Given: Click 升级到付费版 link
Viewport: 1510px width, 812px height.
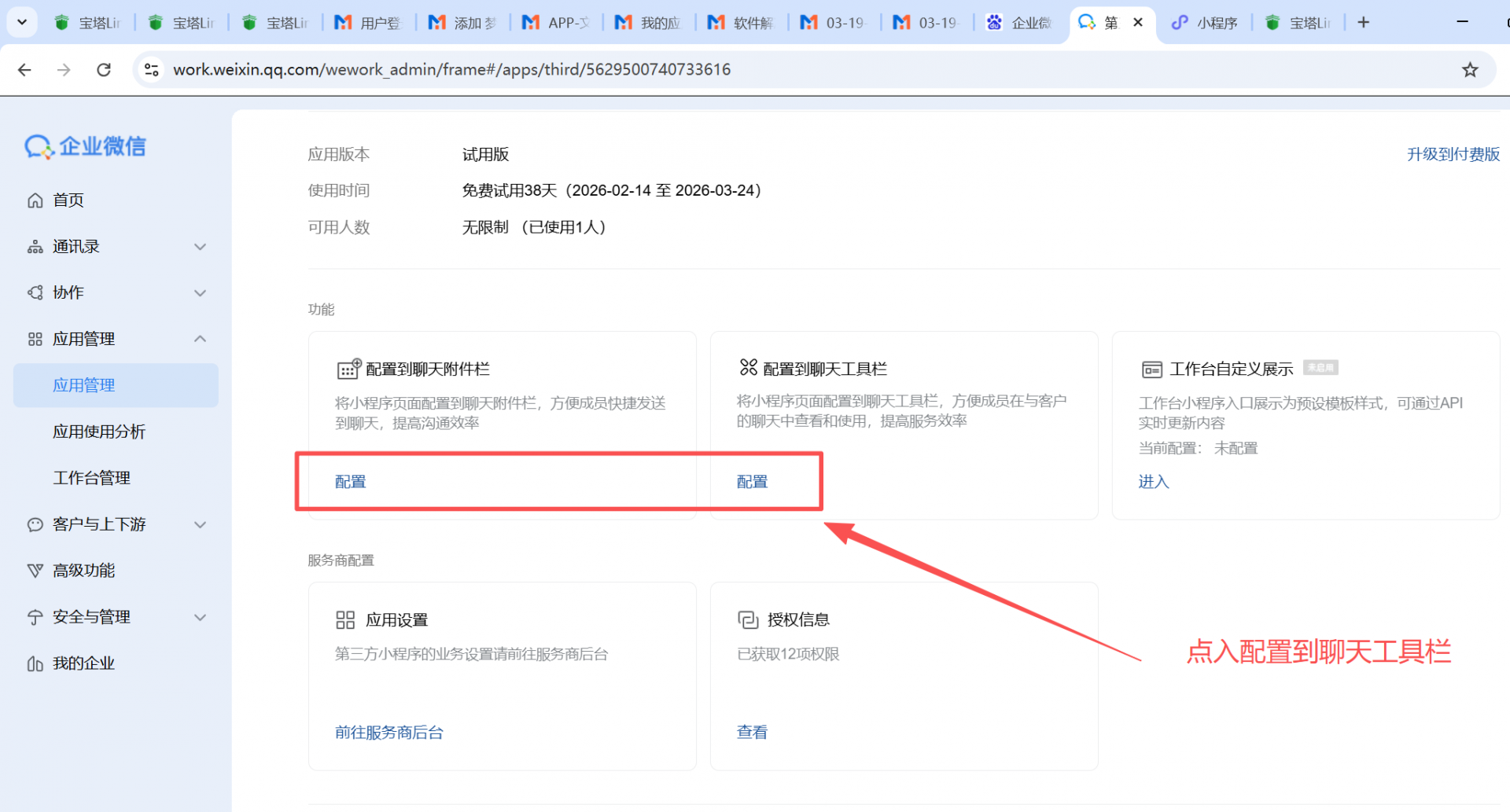Looking at the screenshot, I should (x=1453, y=155).
